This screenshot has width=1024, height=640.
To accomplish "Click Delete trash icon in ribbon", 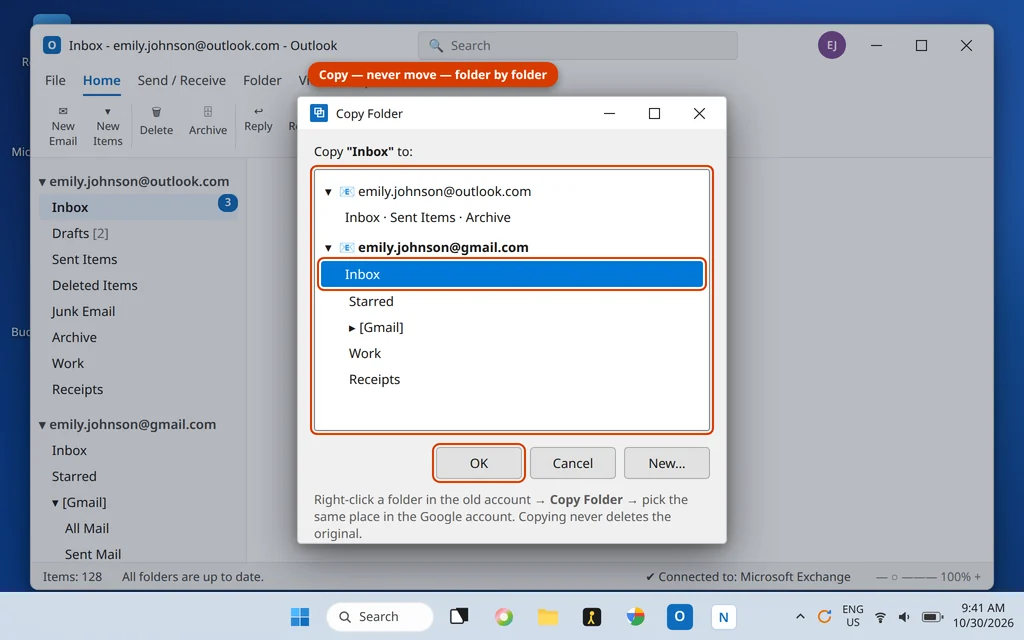I will click(x=156, y=112).
